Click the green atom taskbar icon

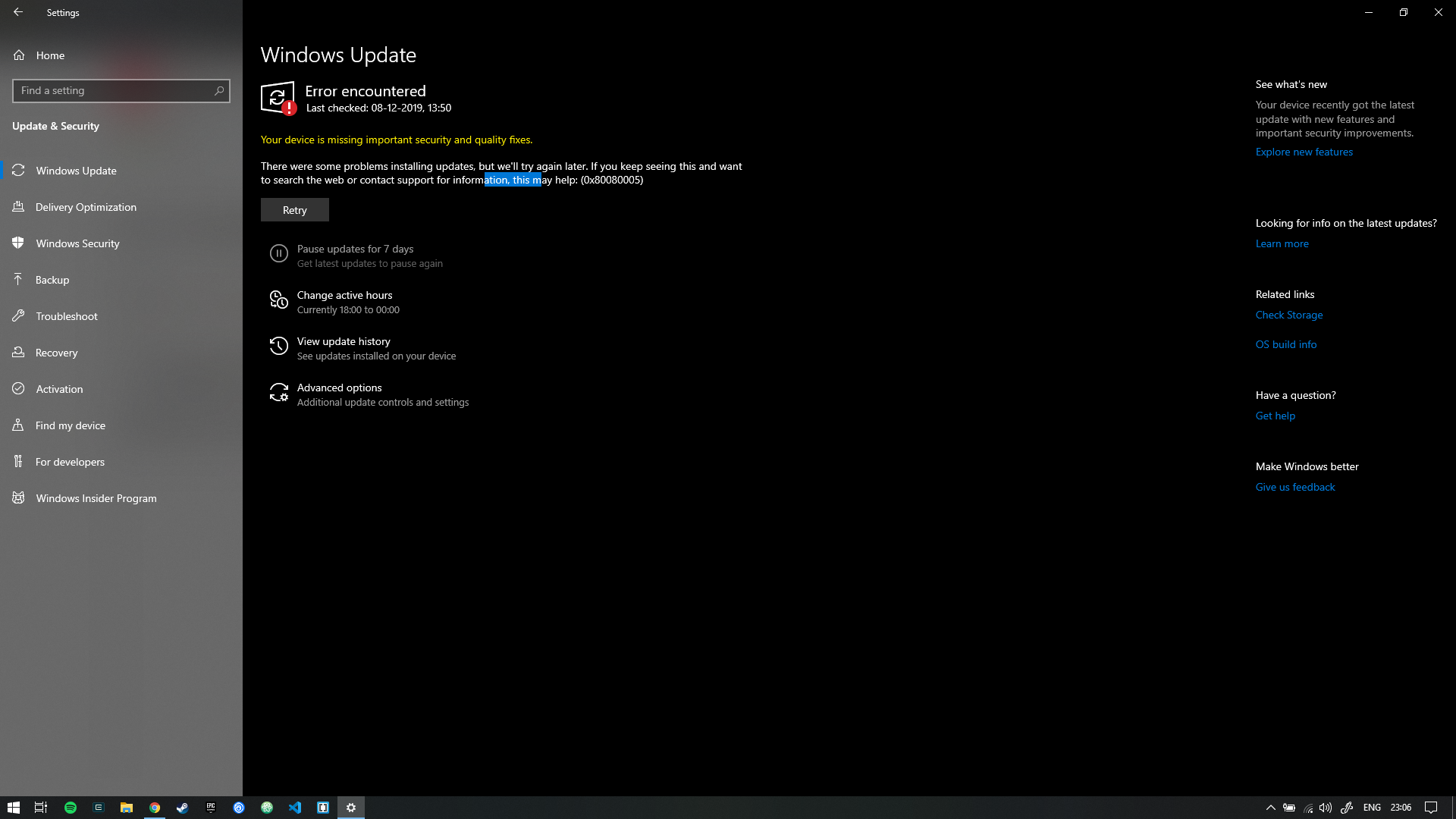pos(267,808)
